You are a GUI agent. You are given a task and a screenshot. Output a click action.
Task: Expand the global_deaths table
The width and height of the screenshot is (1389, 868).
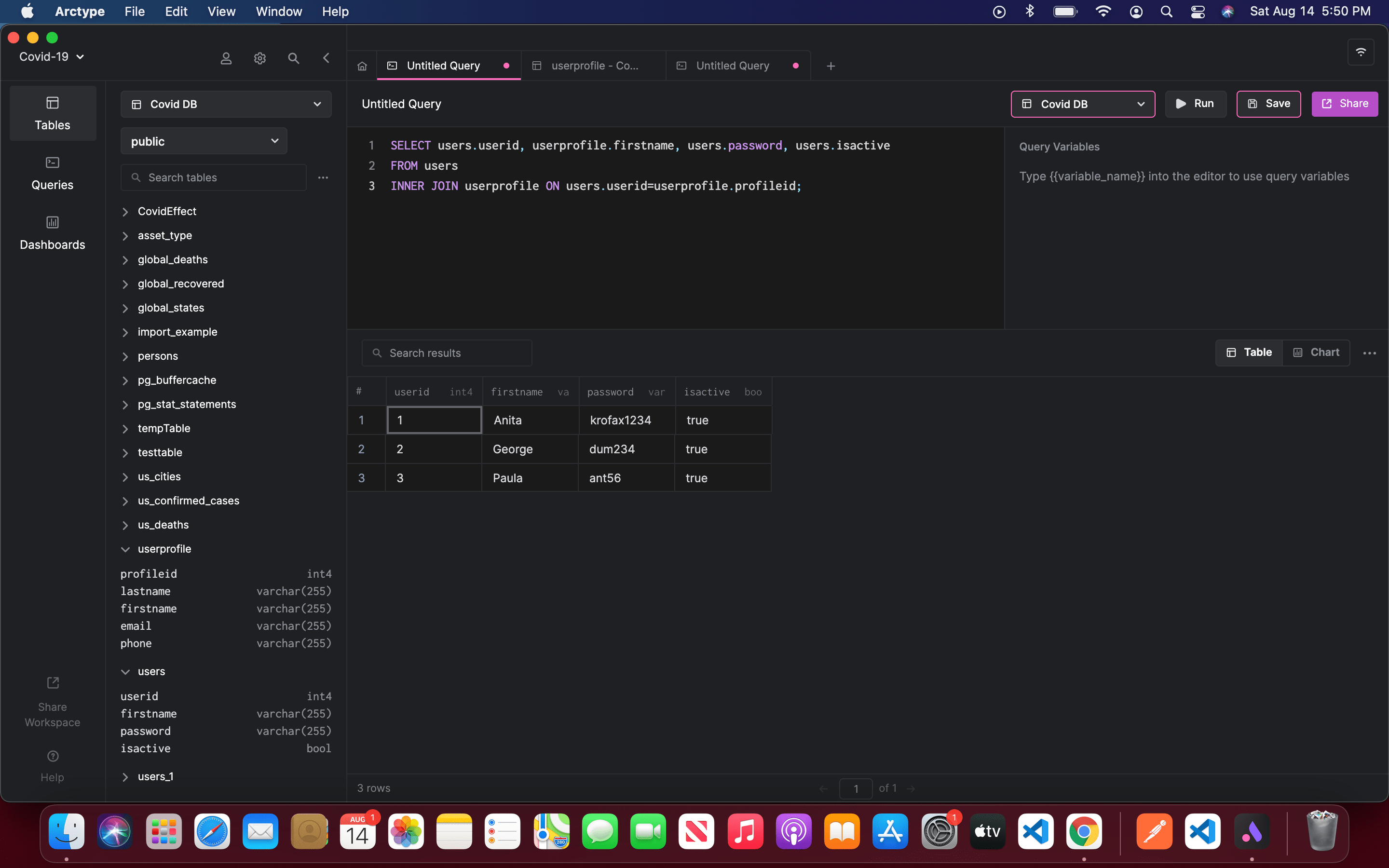pos(125,260)
